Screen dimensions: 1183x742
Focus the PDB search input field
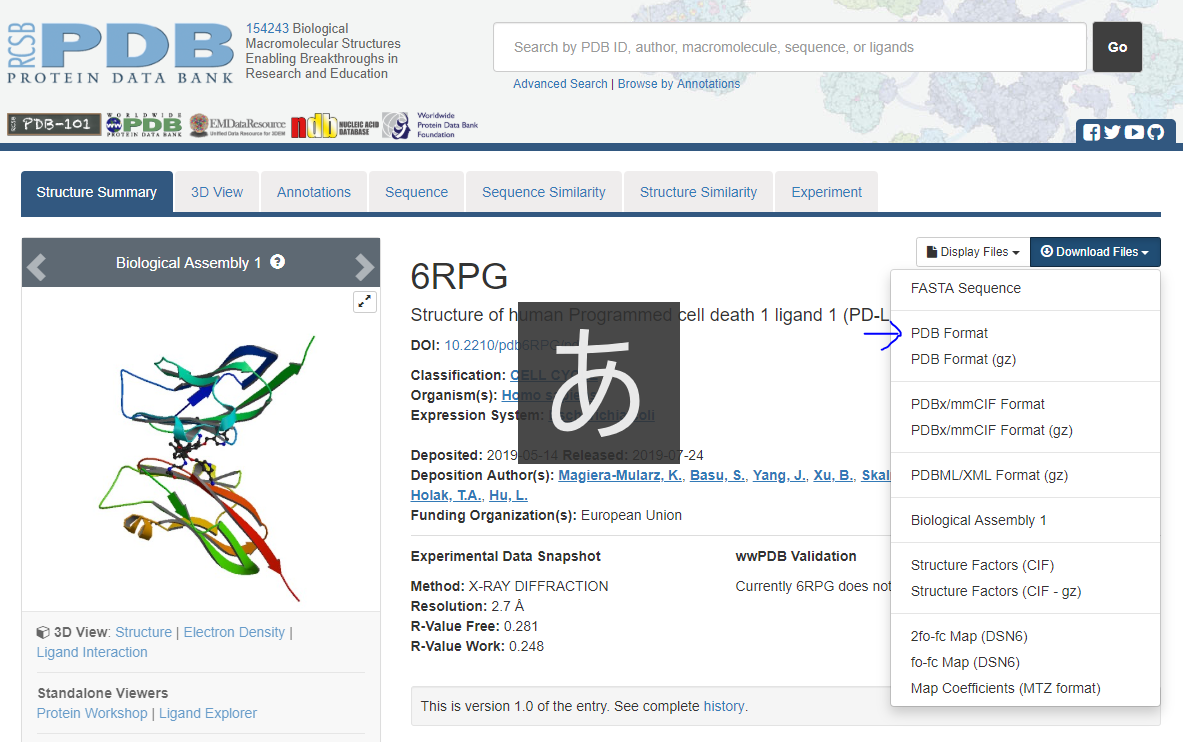pos(790,47)
